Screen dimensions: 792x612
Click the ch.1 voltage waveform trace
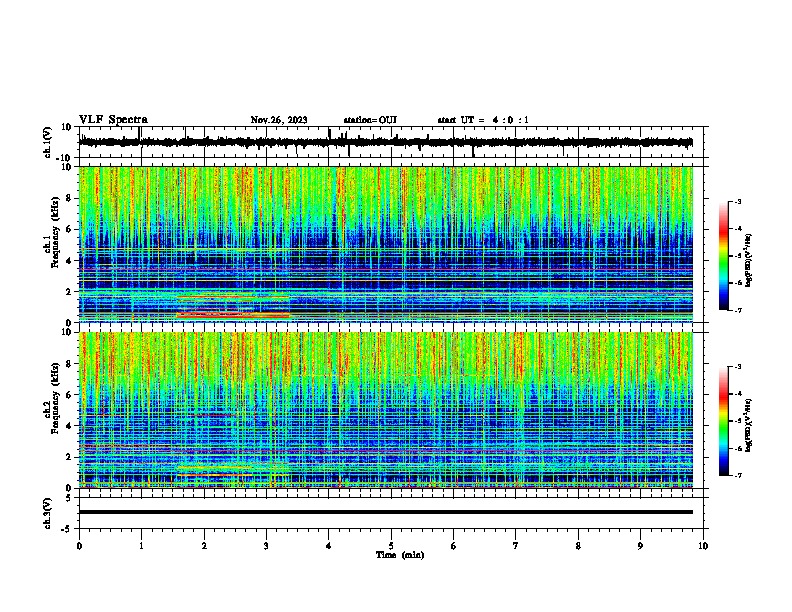tap(385, 142)
